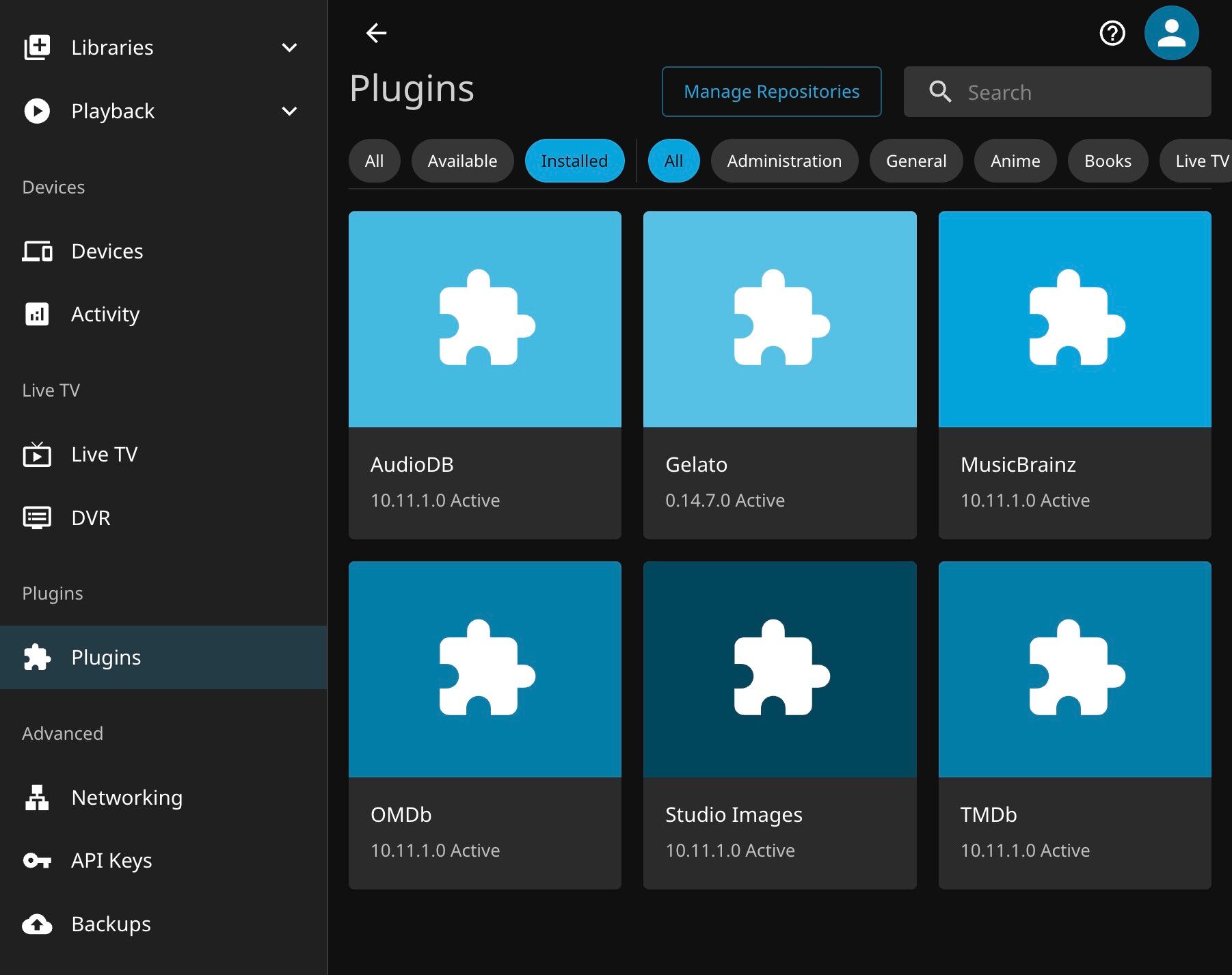
Task: Click Studio Images 10.11.1.0 Active text
Action: pos(730,851)
